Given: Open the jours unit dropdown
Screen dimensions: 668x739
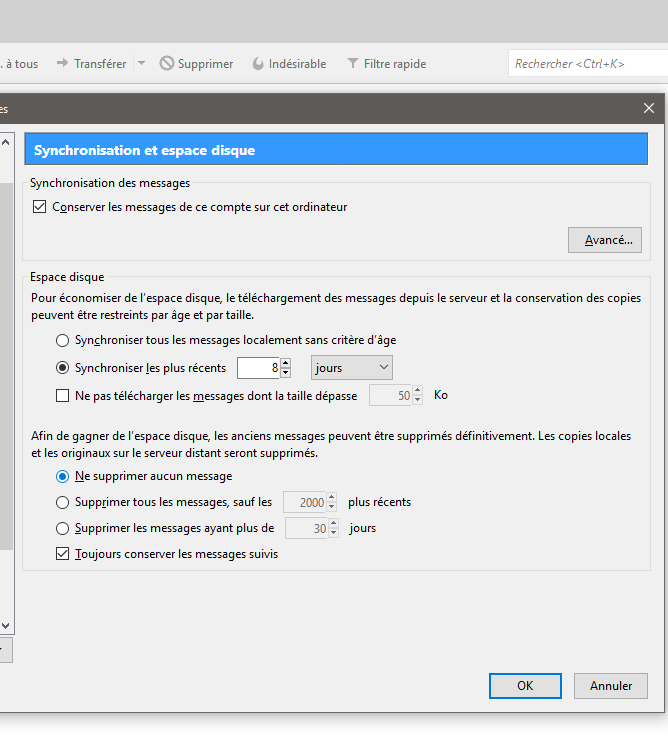Looking at the screenshot, I should [352, 368].
